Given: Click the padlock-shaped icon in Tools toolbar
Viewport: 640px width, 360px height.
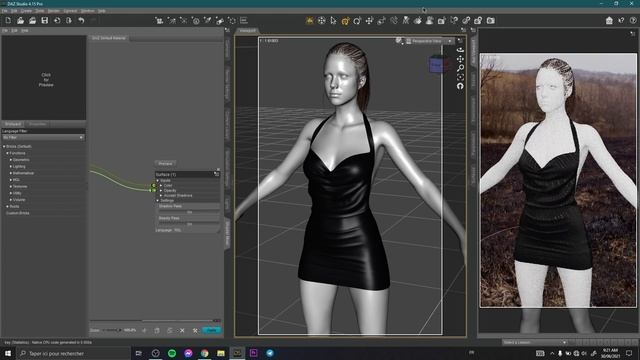Looking at the screenshot, I should tap(478, 20).
